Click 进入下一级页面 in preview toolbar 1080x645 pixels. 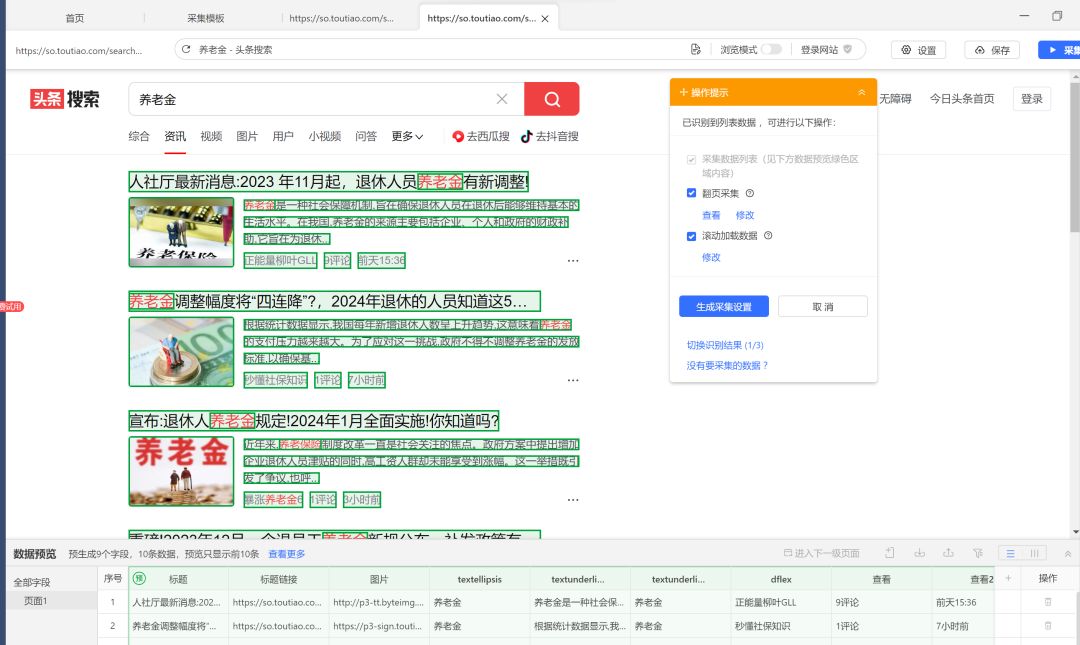(822, 553)
